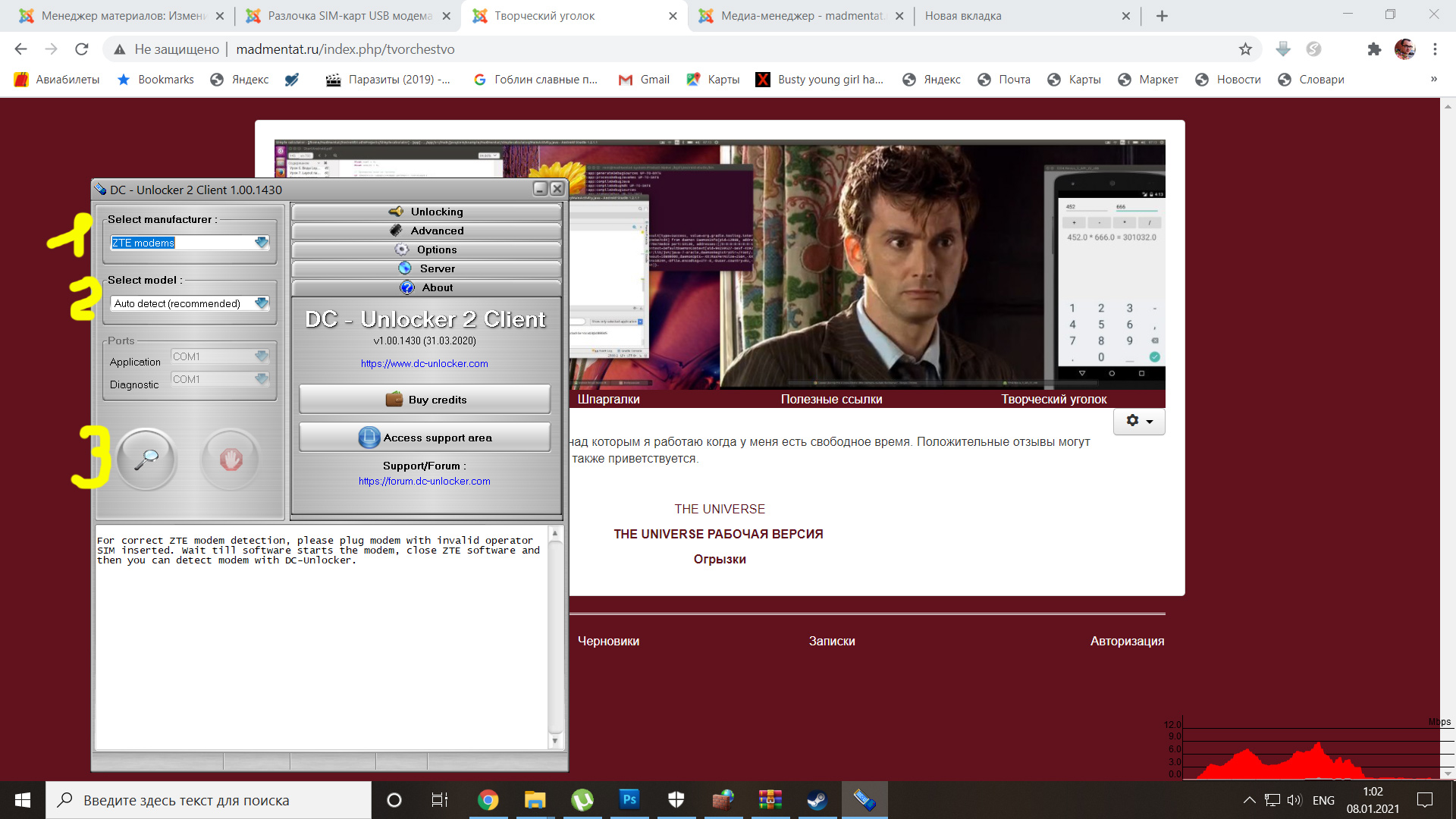Click the DC-Unlocker log scrollbar down arrow
Image resolution: width=1456 pixels, height=819 pixels.
(555, 741)
